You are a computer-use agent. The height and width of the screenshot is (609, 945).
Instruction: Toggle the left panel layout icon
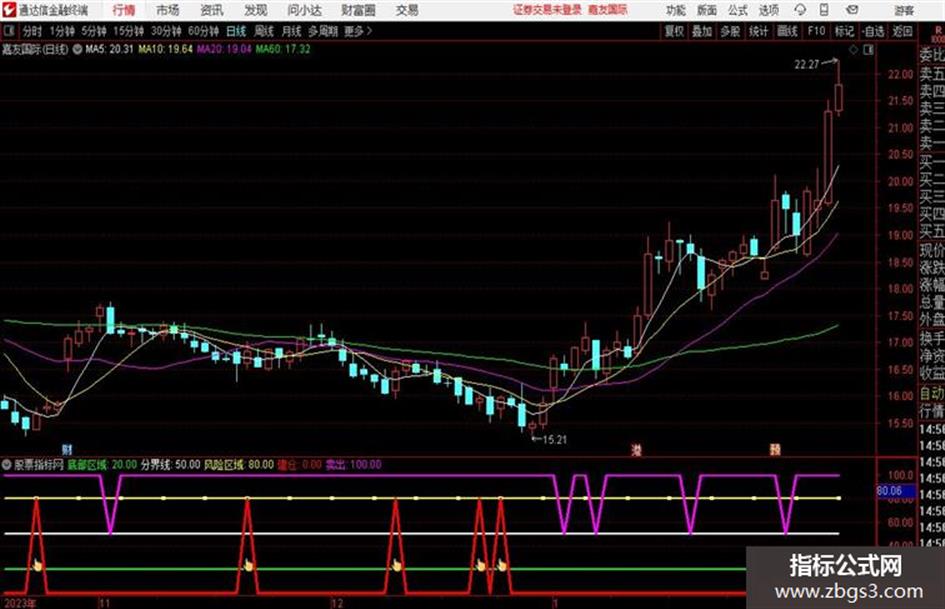pyautogui.click(x=9, y=31)
